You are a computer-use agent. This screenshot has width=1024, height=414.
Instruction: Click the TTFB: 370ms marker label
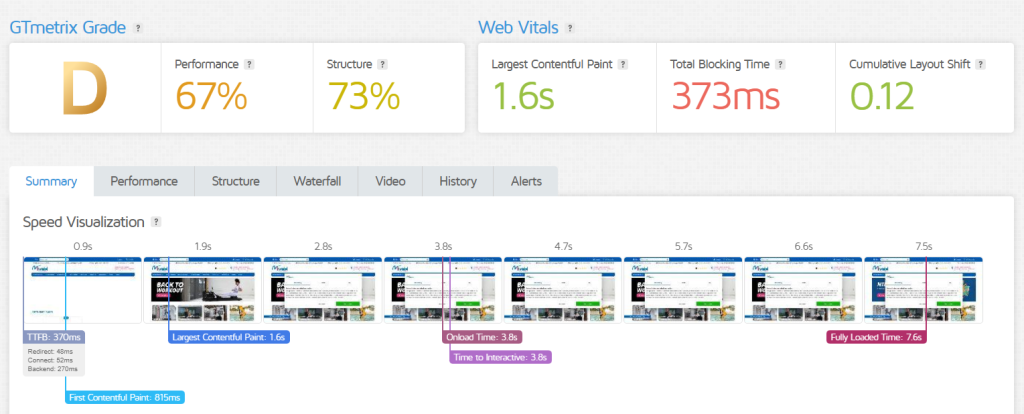coord(54,338)
